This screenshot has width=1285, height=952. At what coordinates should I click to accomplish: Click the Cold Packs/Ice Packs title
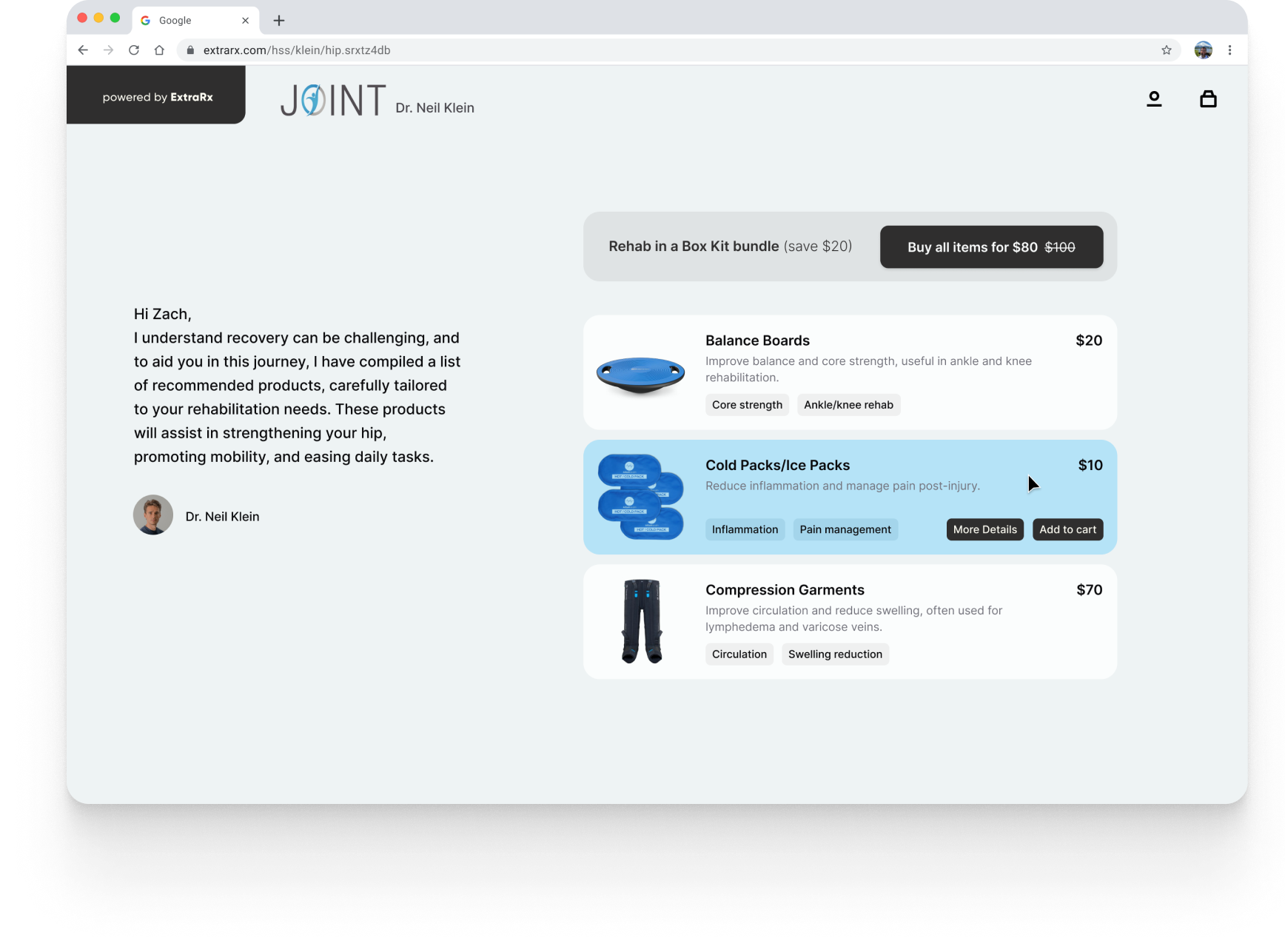click(x=777, y=465)
